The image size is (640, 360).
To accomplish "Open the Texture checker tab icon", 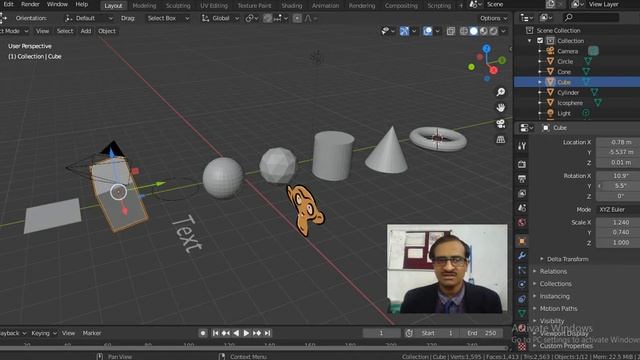I will click(522, 346).
